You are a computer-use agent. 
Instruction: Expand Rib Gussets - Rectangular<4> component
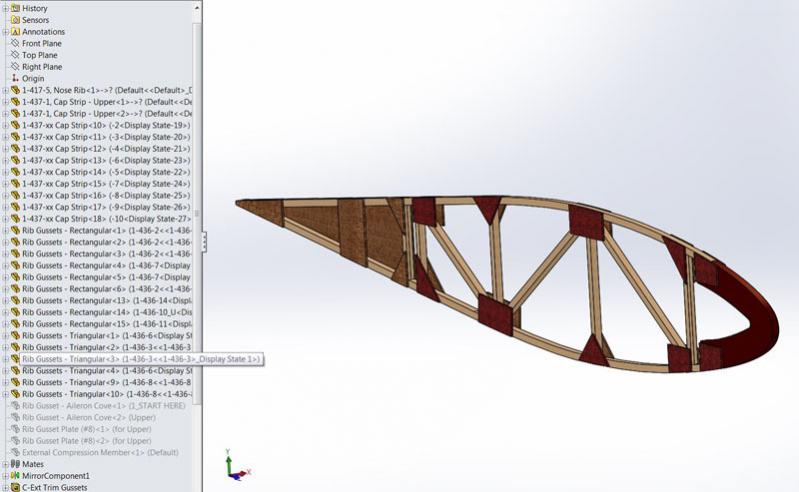tap(6, 266)
